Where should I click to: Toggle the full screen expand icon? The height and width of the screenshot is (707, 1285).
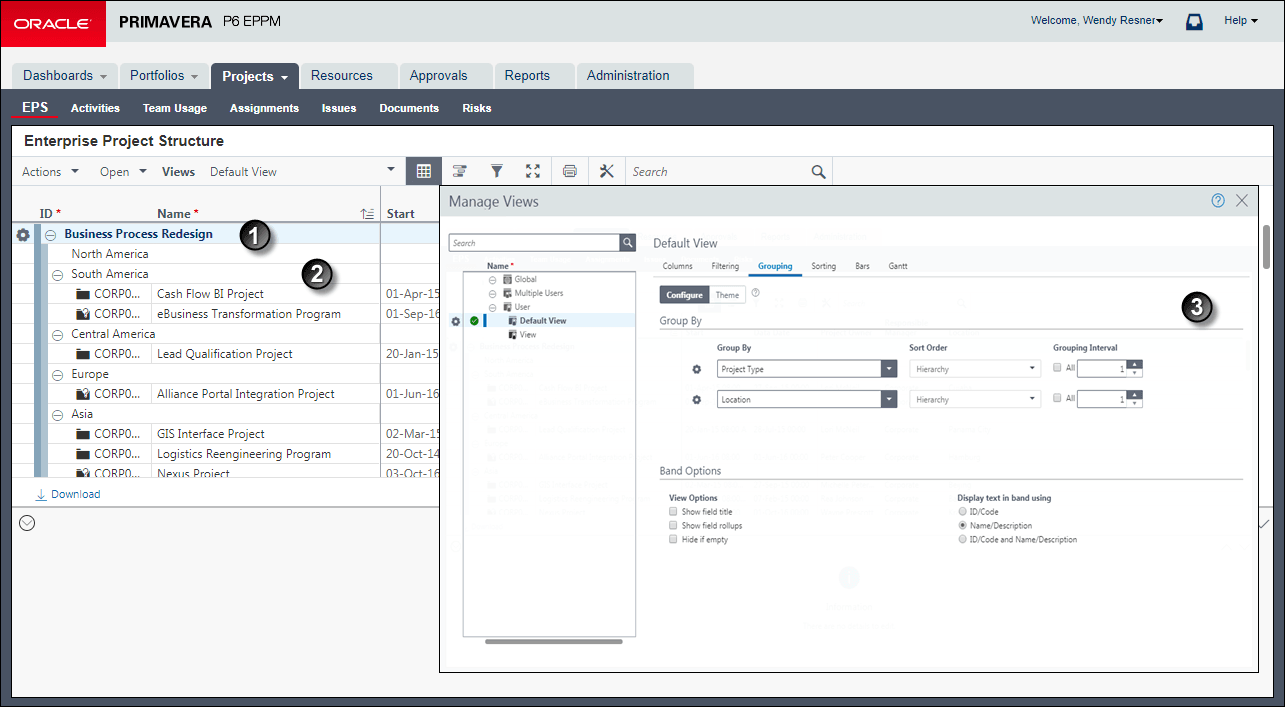point(532,171)
